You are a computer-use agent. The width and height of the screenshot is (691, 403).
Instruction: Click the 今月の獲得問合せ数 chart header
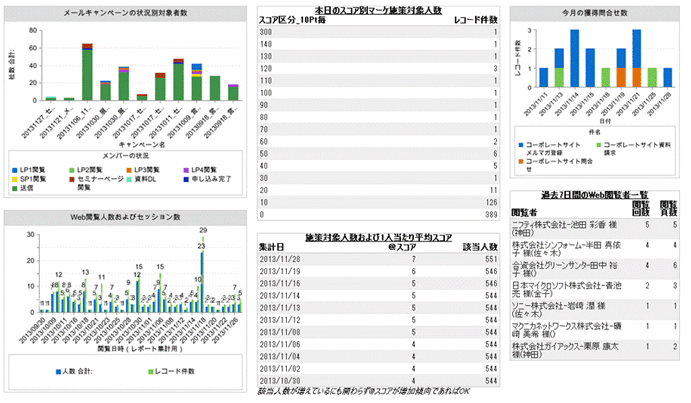pyautogui.click(x=594, y=13)
